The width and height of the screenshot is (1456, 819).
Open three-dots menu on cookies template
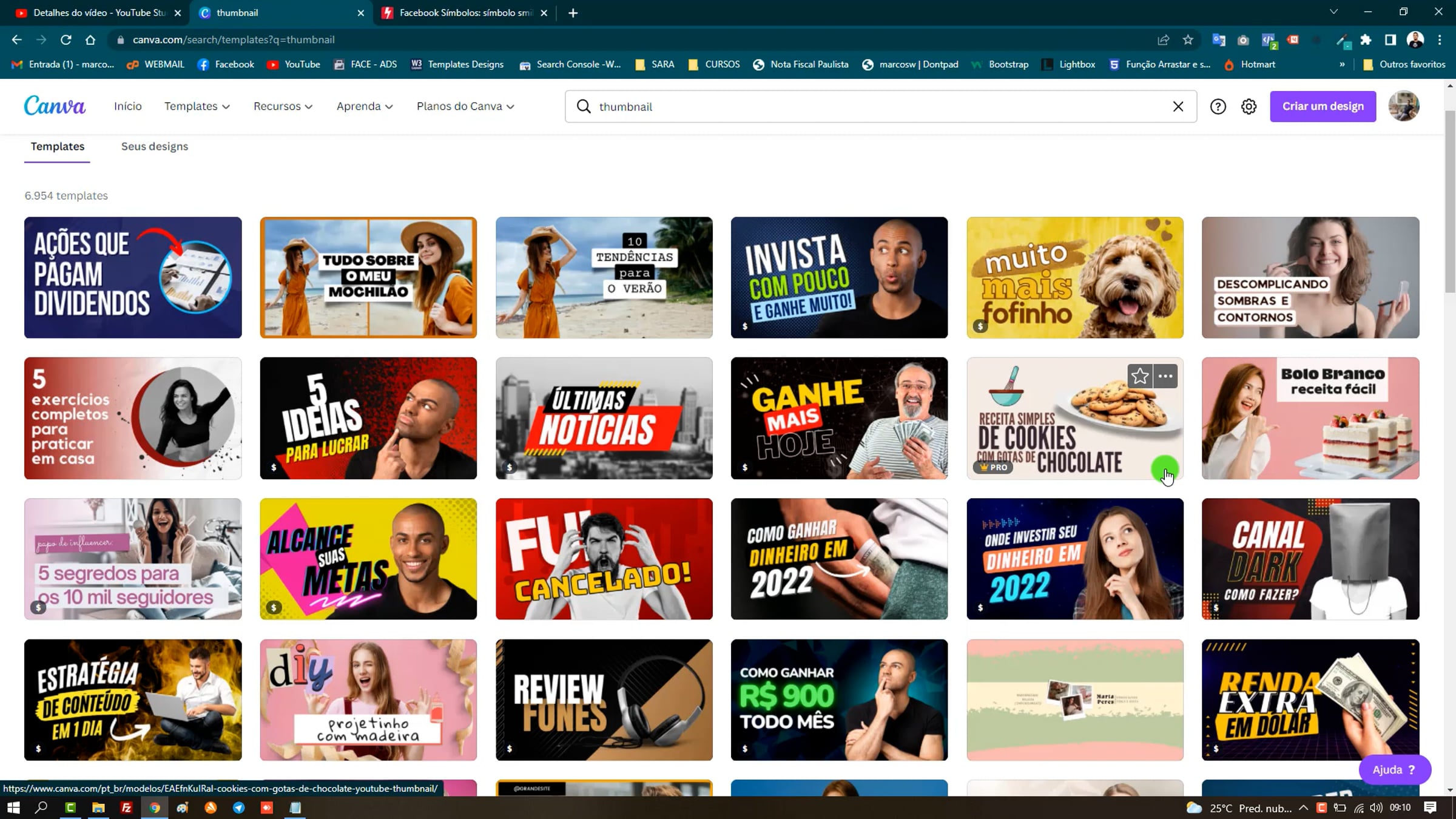pyautogui.click(x=1165, y=376)
